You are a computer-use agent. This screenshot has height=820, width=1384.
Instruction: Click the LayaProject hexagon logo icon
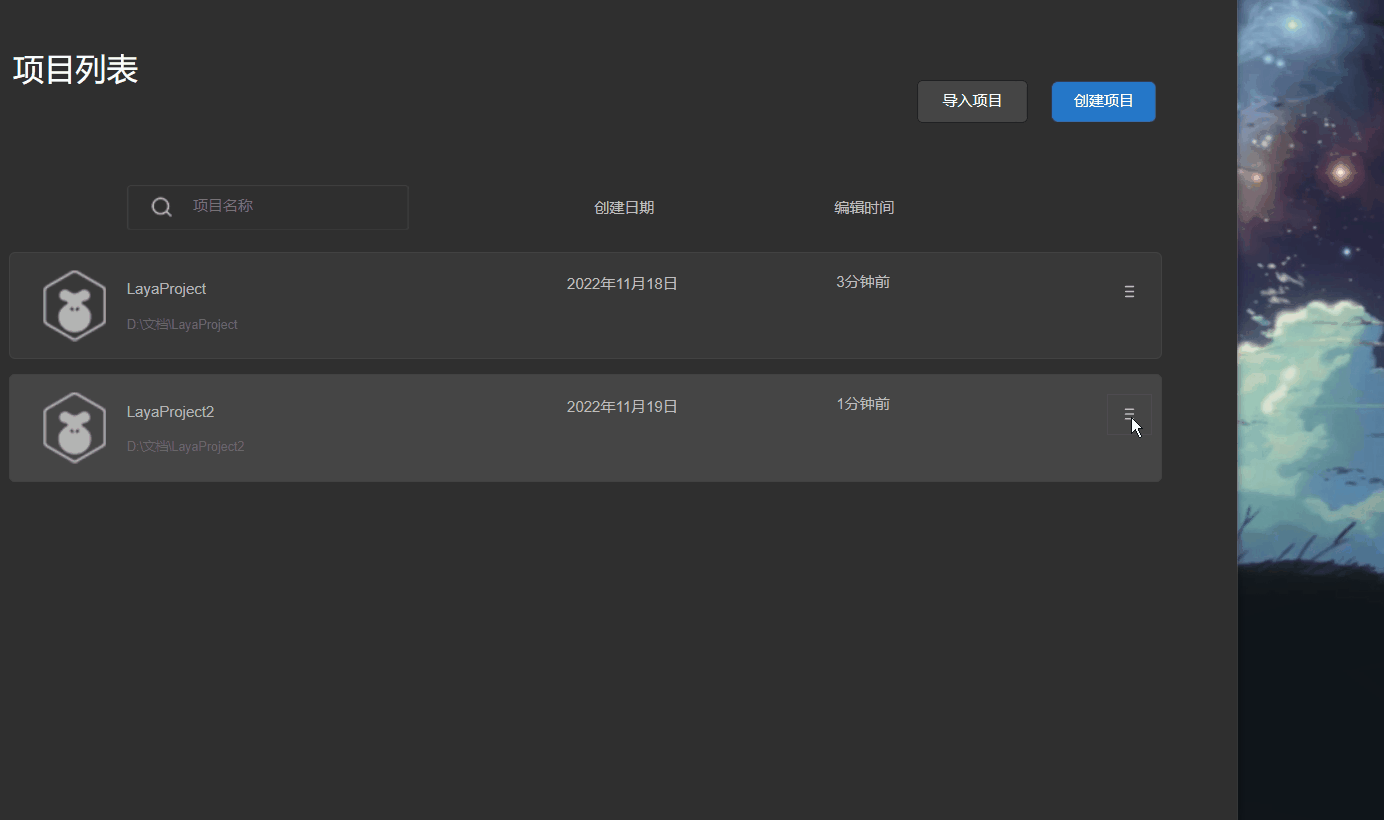pos(75,306)
